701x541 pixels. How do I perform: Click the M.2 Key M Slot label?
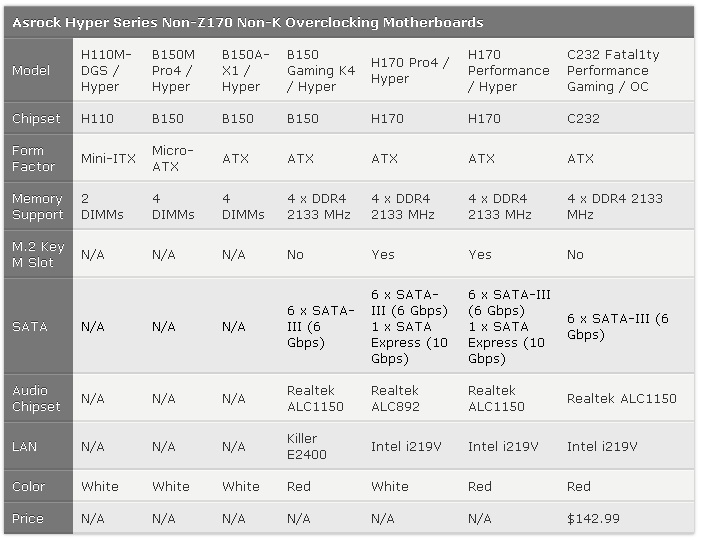[x=38, y=254]
